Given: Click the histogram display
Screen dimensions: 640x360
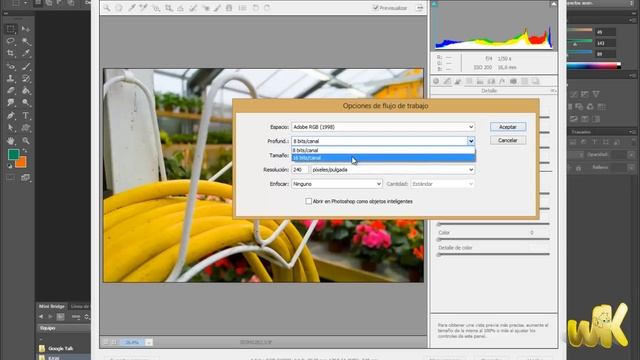Looking at the screenshot, I should coord(494,26).
